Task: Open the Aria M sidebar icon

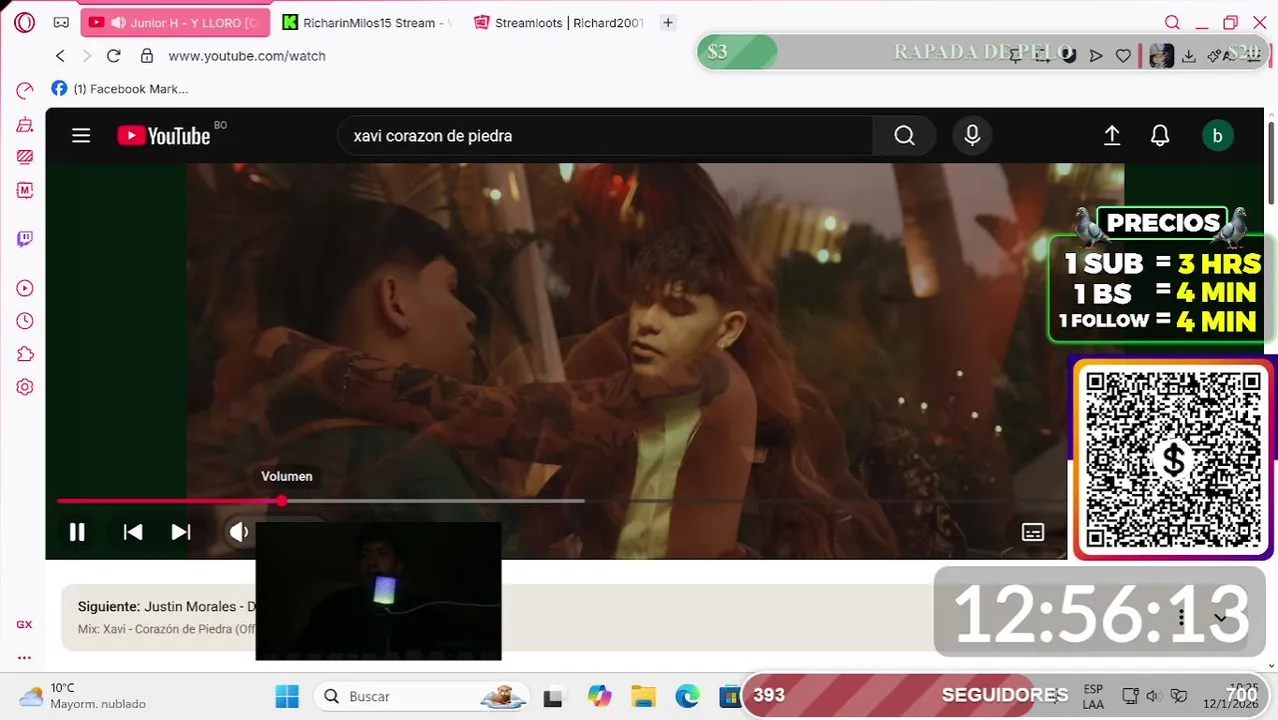Action: [25, 190]
